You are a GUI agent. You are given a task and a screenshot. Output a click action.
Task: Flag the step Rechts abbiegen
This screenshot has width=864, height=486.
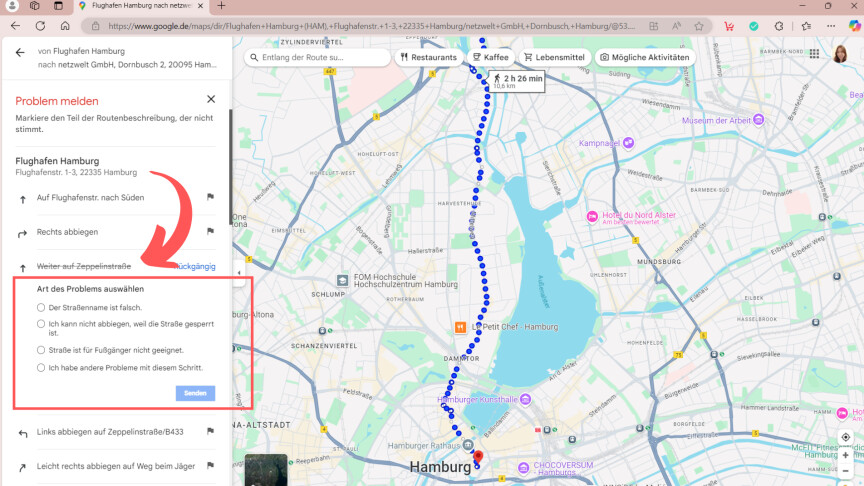pos(210,231)
